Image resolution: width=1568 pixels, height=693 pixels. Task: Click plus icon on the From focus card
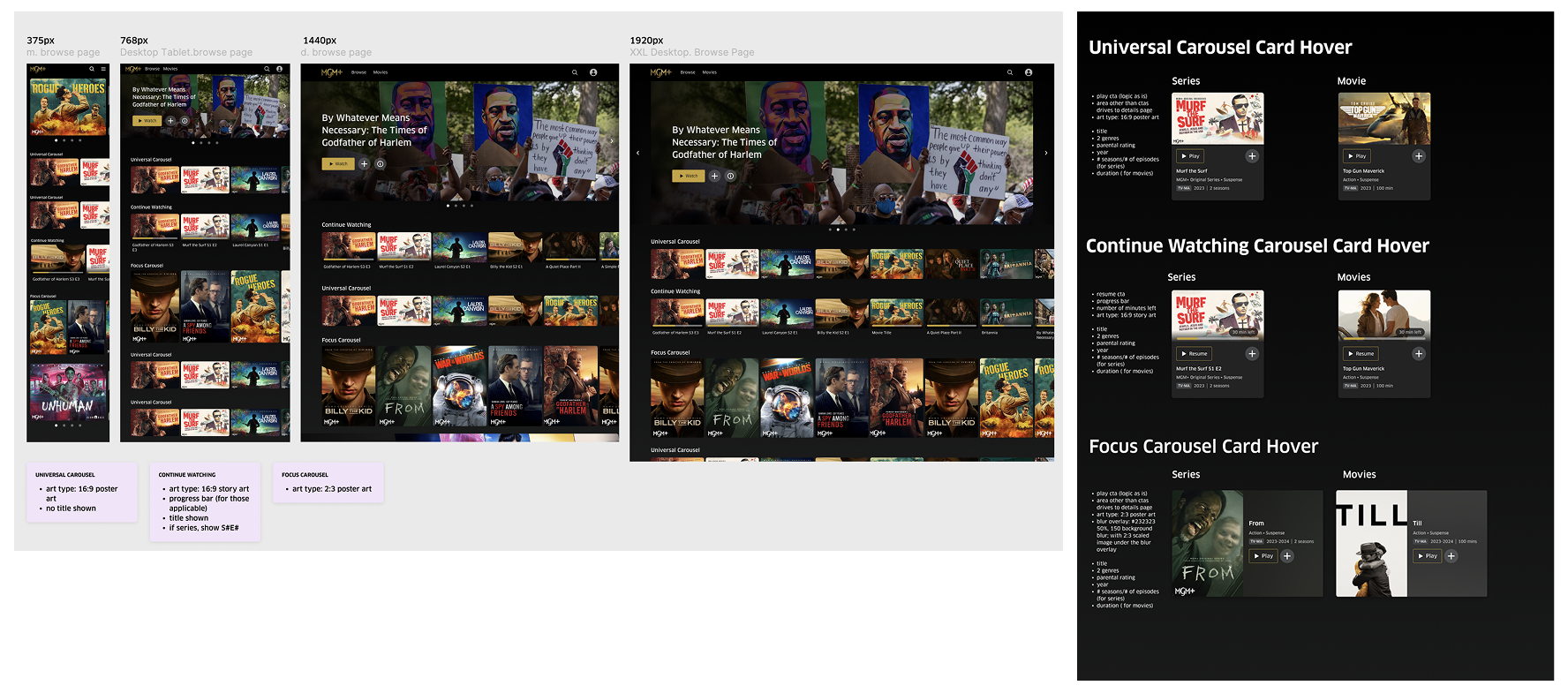1287,556
